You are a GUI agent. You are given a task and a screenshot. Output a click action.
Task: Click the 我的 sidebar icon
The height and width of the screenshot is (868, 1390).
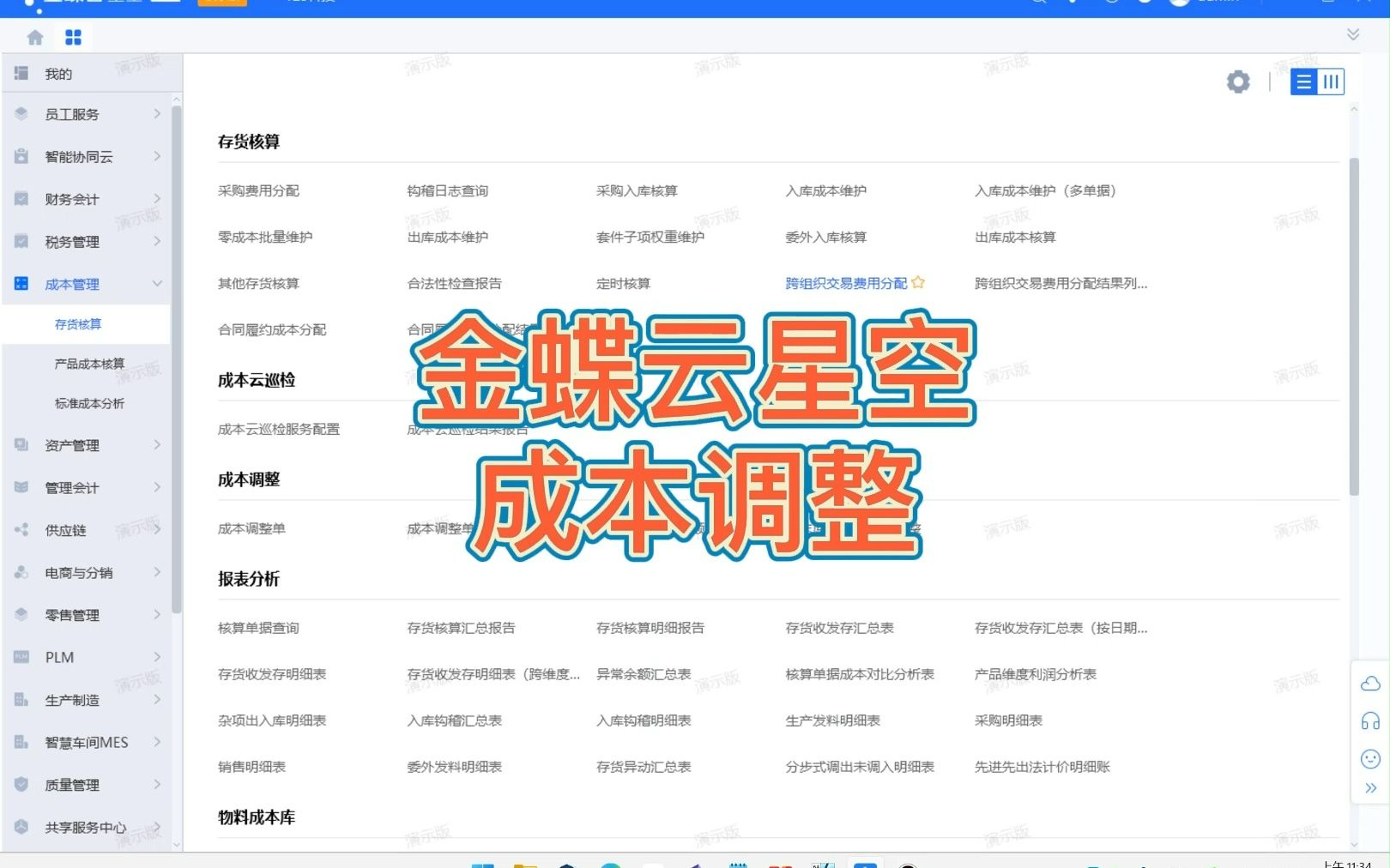[x=21, y=74]
